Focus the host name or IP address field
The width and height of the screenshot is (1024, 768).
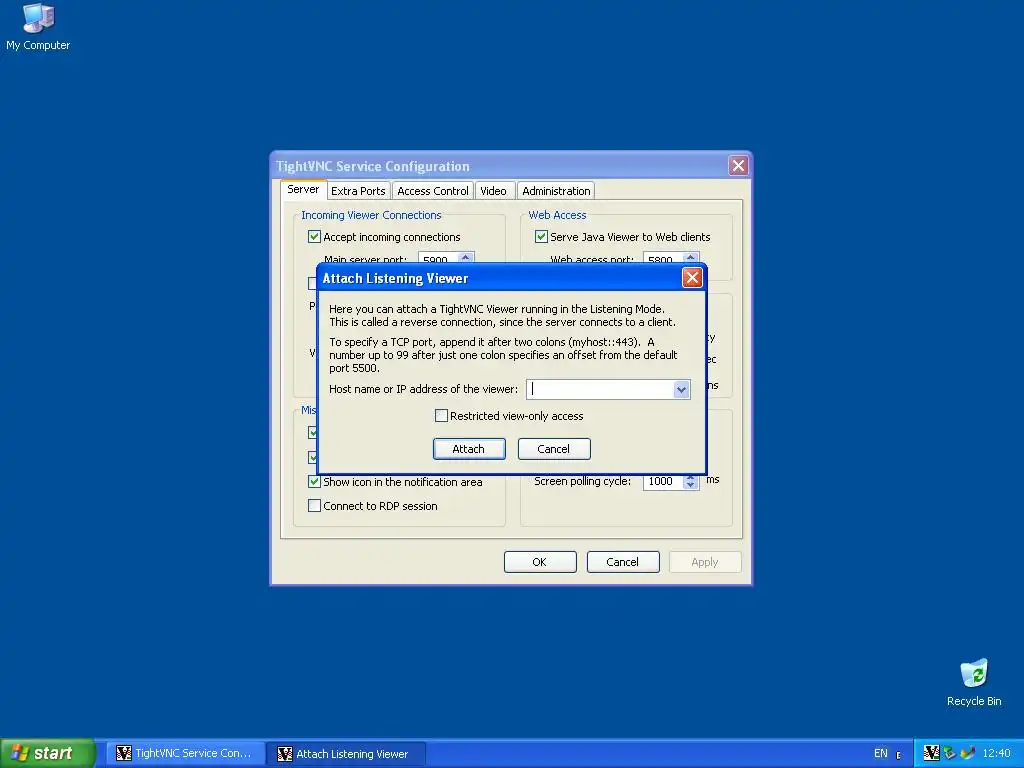(x=600, y=390)
